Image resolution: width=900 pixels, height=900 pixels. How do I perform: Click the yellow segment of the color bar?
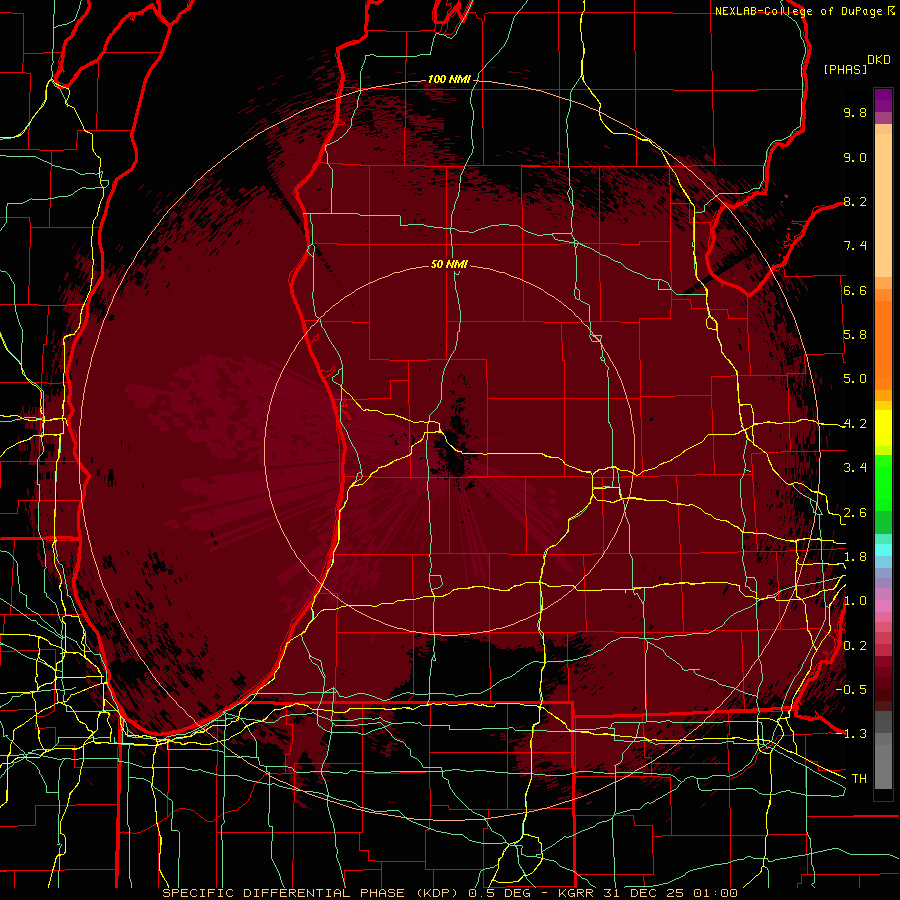point(883,429)
